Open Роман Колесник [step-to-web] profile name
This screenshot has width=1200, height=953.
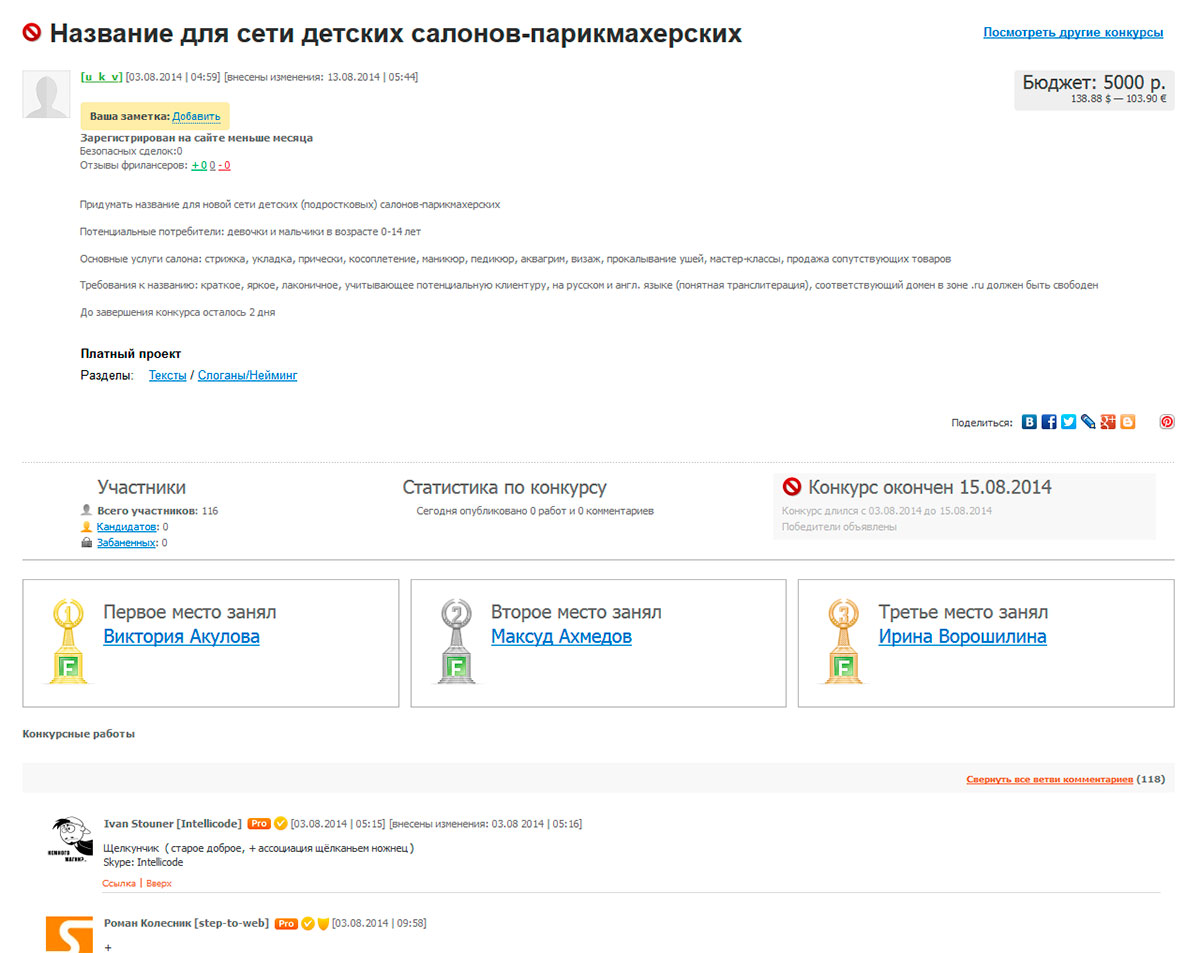pos(186,923)
